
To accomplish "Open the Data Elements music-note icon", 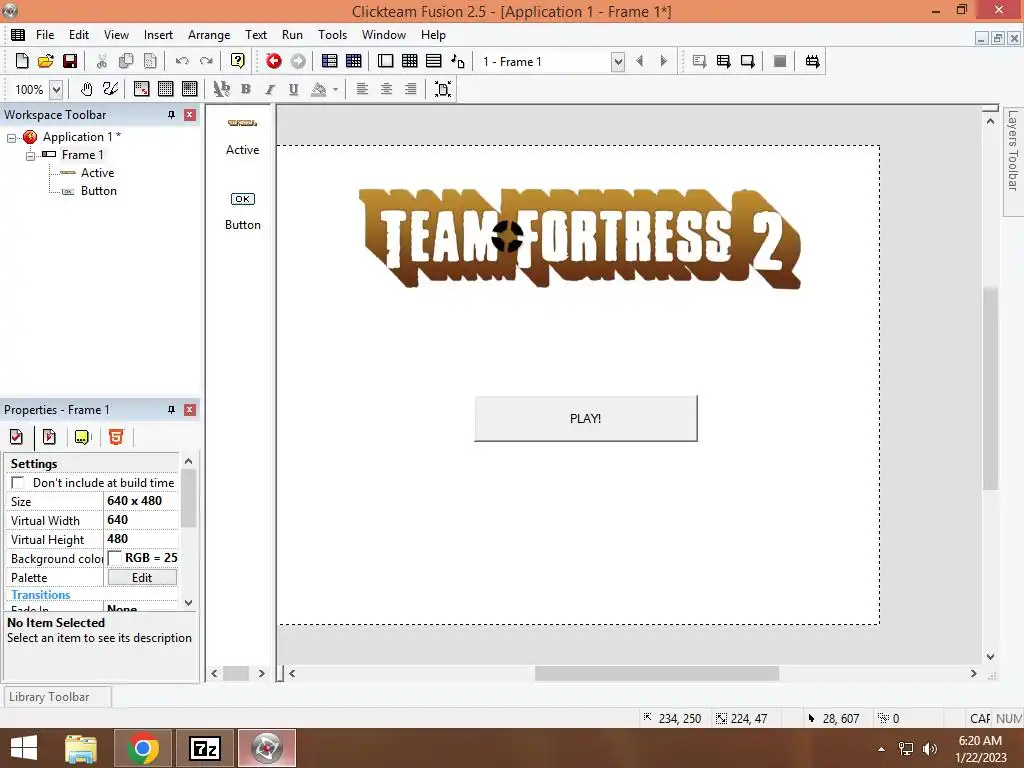I will [458, 61].
